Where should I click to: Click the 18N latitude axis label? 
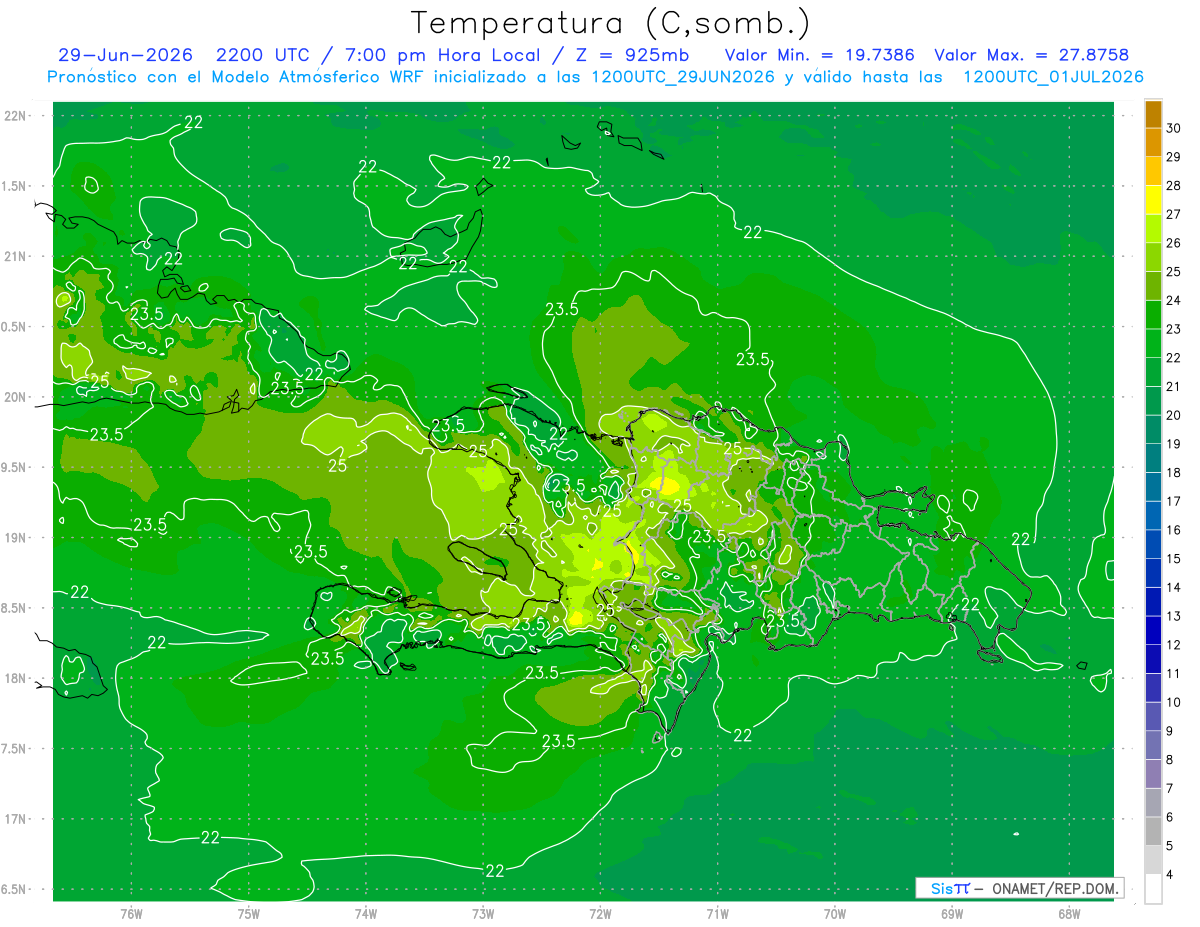tap(15, 679)
